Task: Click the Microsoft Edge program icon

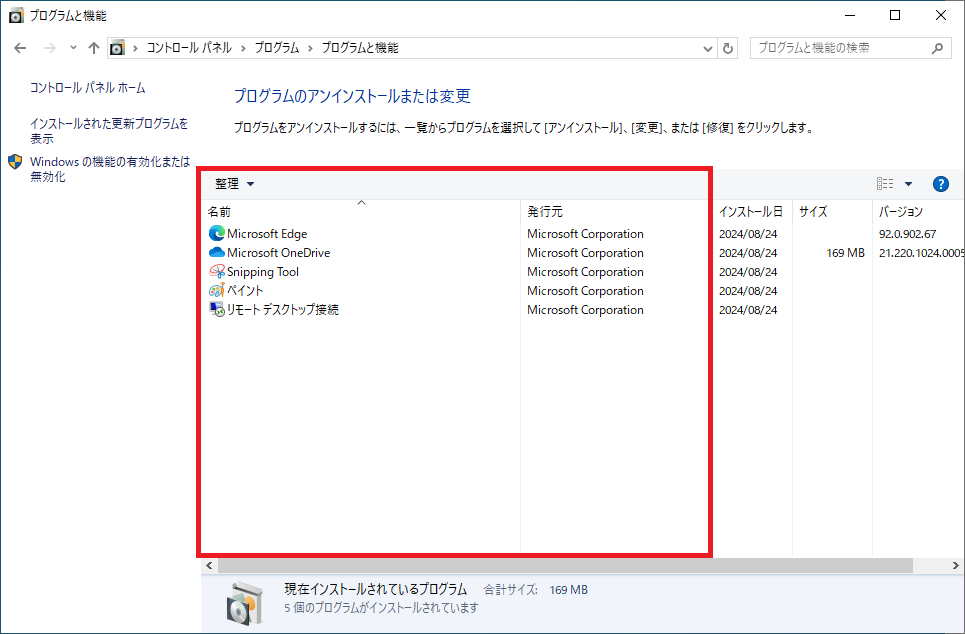Action: [217, 234]
